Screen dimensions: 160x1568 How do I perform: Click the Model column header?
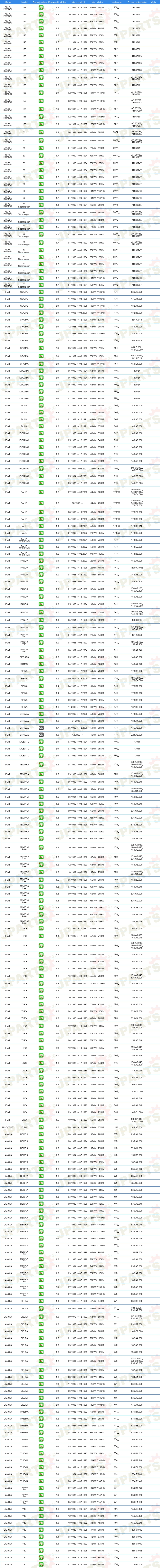(x=24, y=2)
